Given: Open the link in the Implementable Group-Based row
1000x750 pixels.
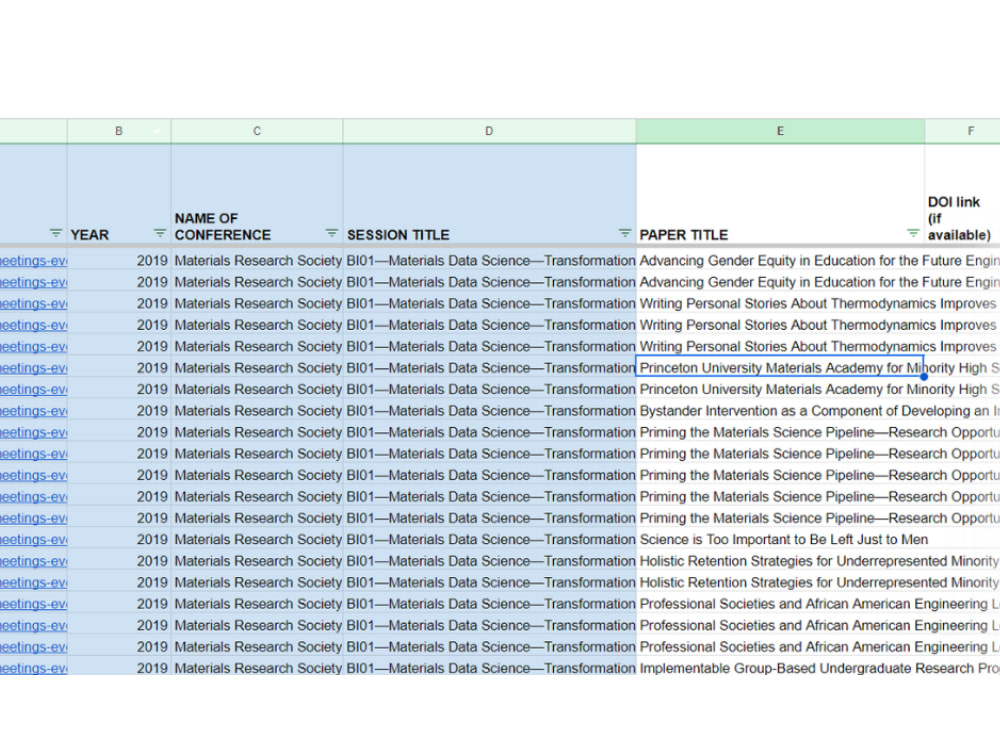Looking at the screenshot, I should (33, 668).
